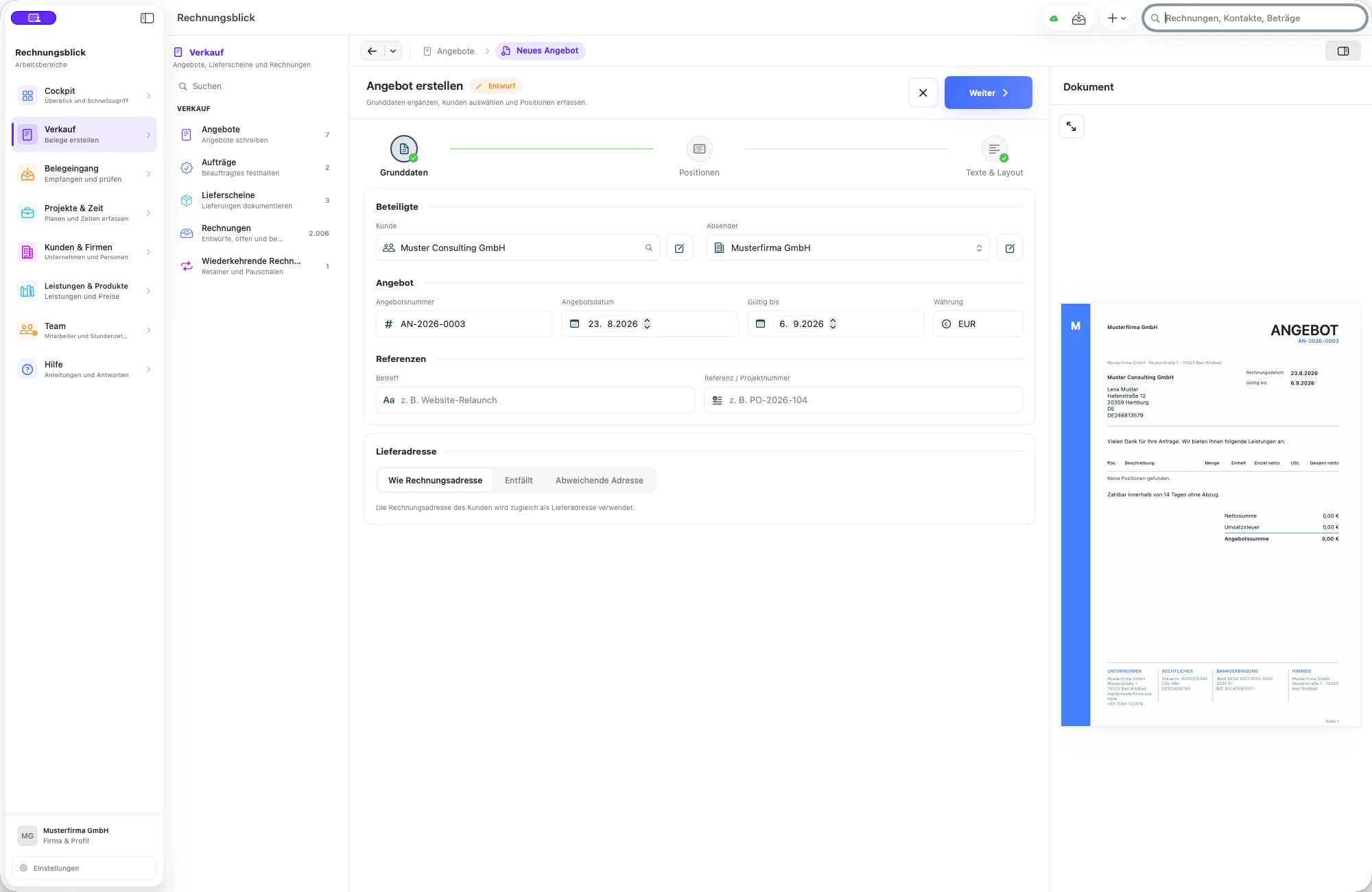Click the Kunde search field with Muster Consulting GmbH
The width and height of the screenshot is (1372, 892).
click(x=518, y=248)
